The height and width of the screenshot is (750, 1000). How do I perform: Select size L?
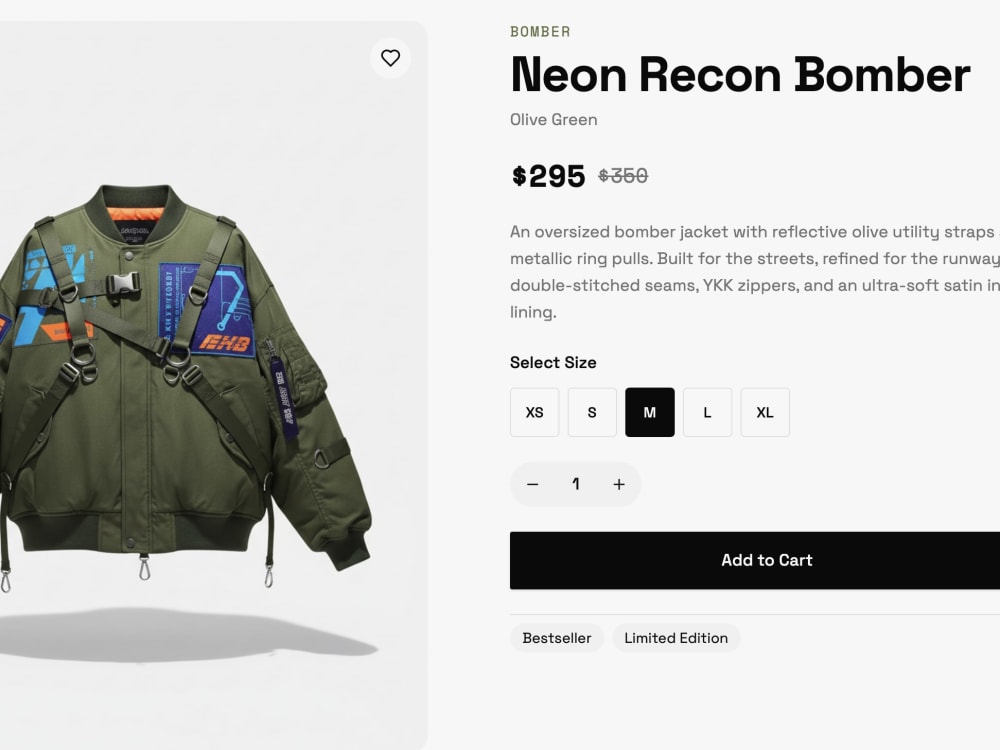pos(707,413)
